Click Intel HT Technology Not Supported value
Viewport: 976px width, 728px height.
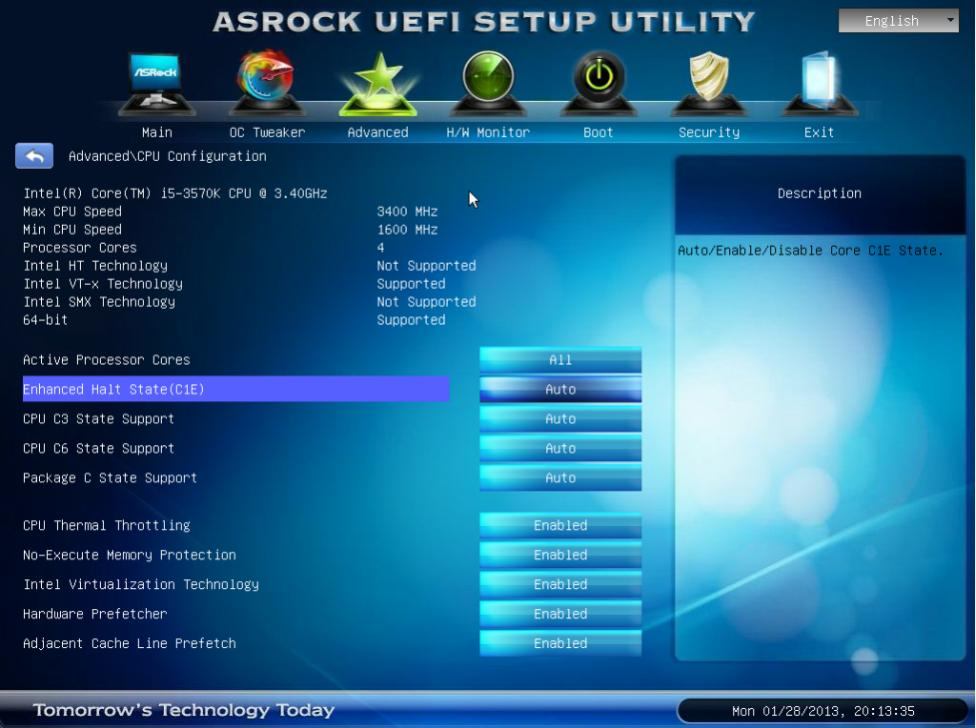(x=426, y=266)
